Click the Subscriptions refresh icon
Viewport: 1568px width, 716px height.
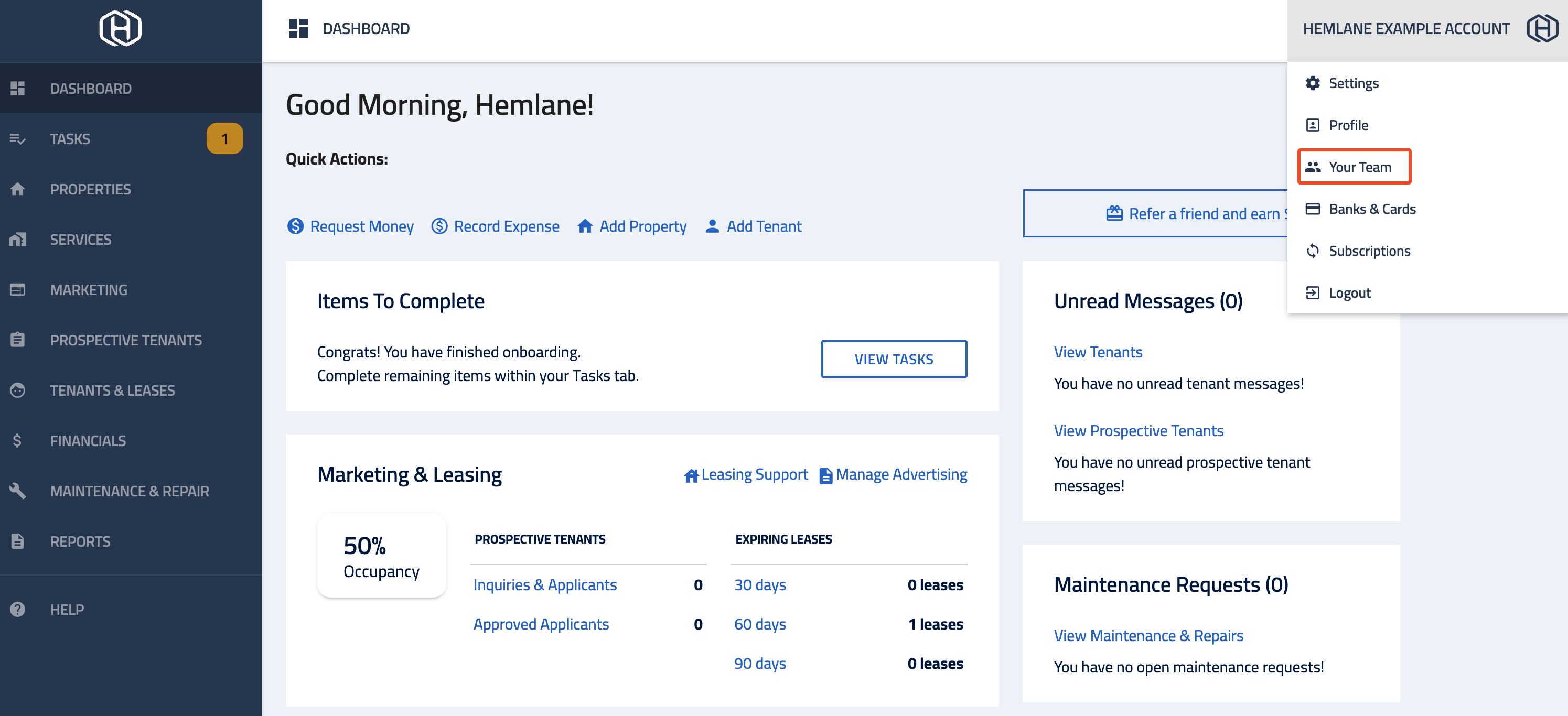tap(1313, 251)
